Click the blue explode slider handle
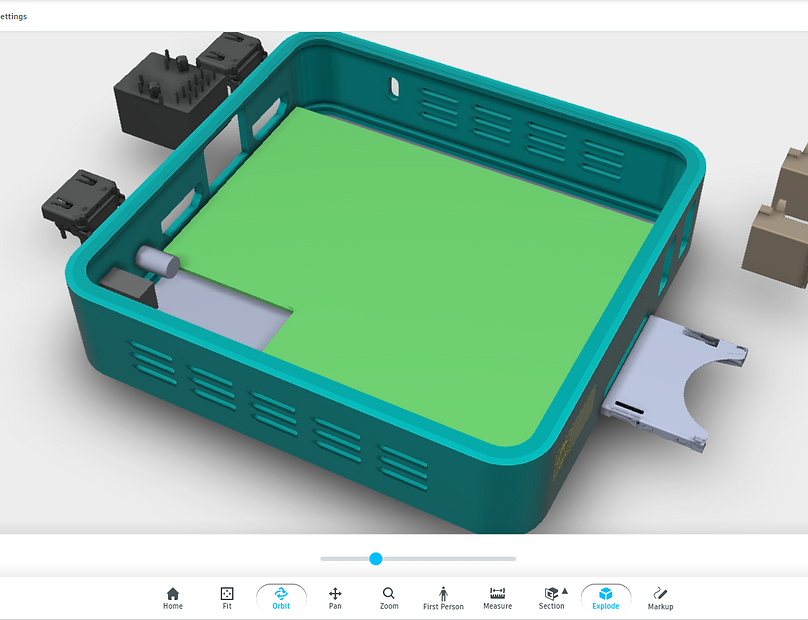The image size is (808, 620). click(376, 559)
